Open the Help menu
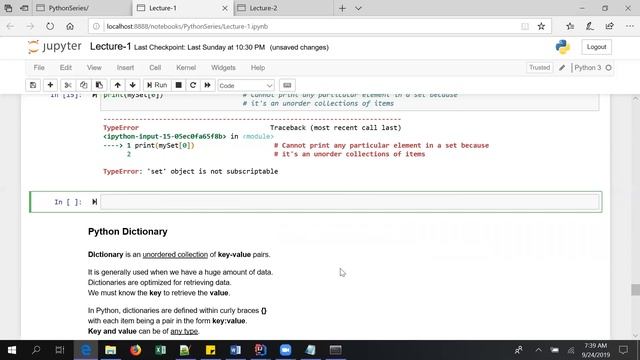Viewport: 640px width, 360px height. (x=258, y=68)
